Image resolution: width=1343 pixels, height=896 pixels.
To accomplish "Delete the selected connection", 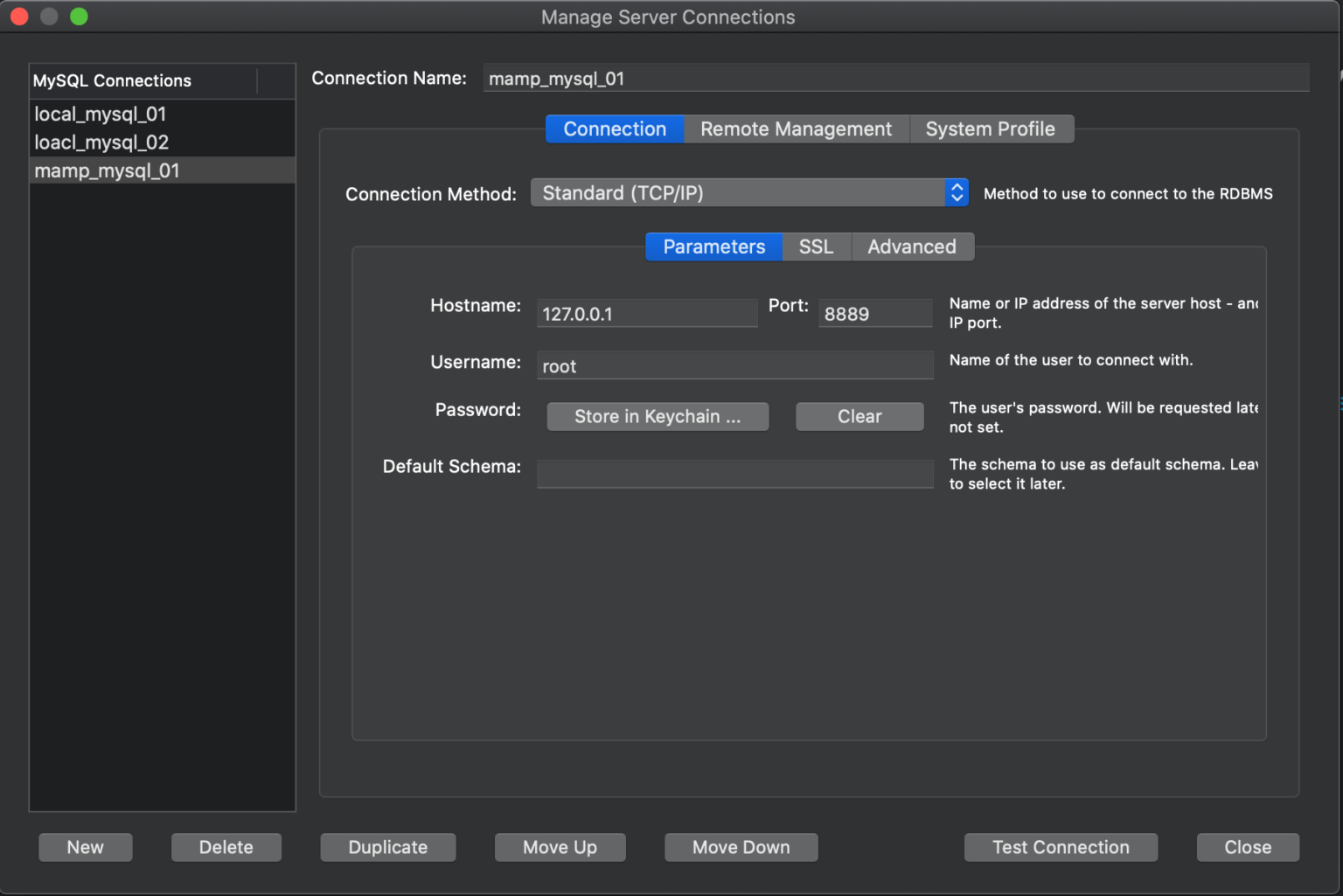I will click(226, 847).
